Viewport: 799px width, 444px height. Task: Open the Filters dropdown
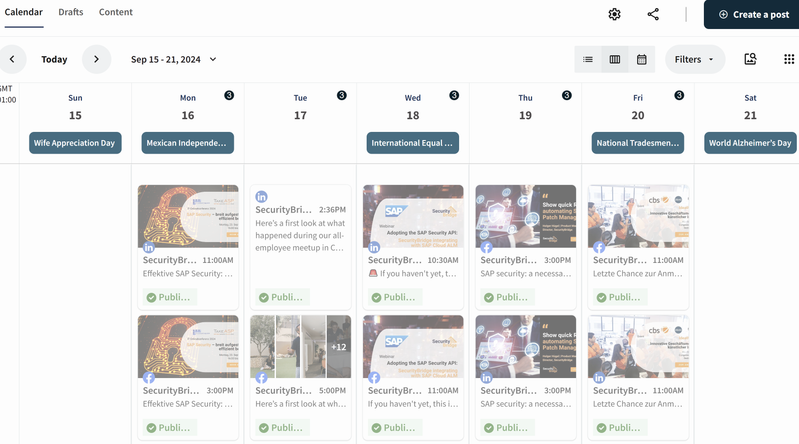pyautogui.click(x=695, y=59)
